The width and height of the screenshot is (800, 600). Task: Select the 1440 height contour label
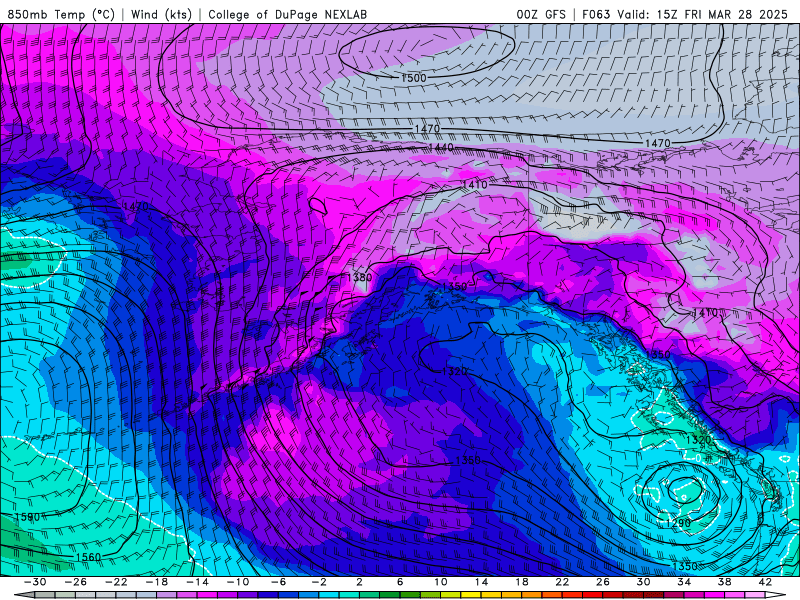(x=441, y=147)
